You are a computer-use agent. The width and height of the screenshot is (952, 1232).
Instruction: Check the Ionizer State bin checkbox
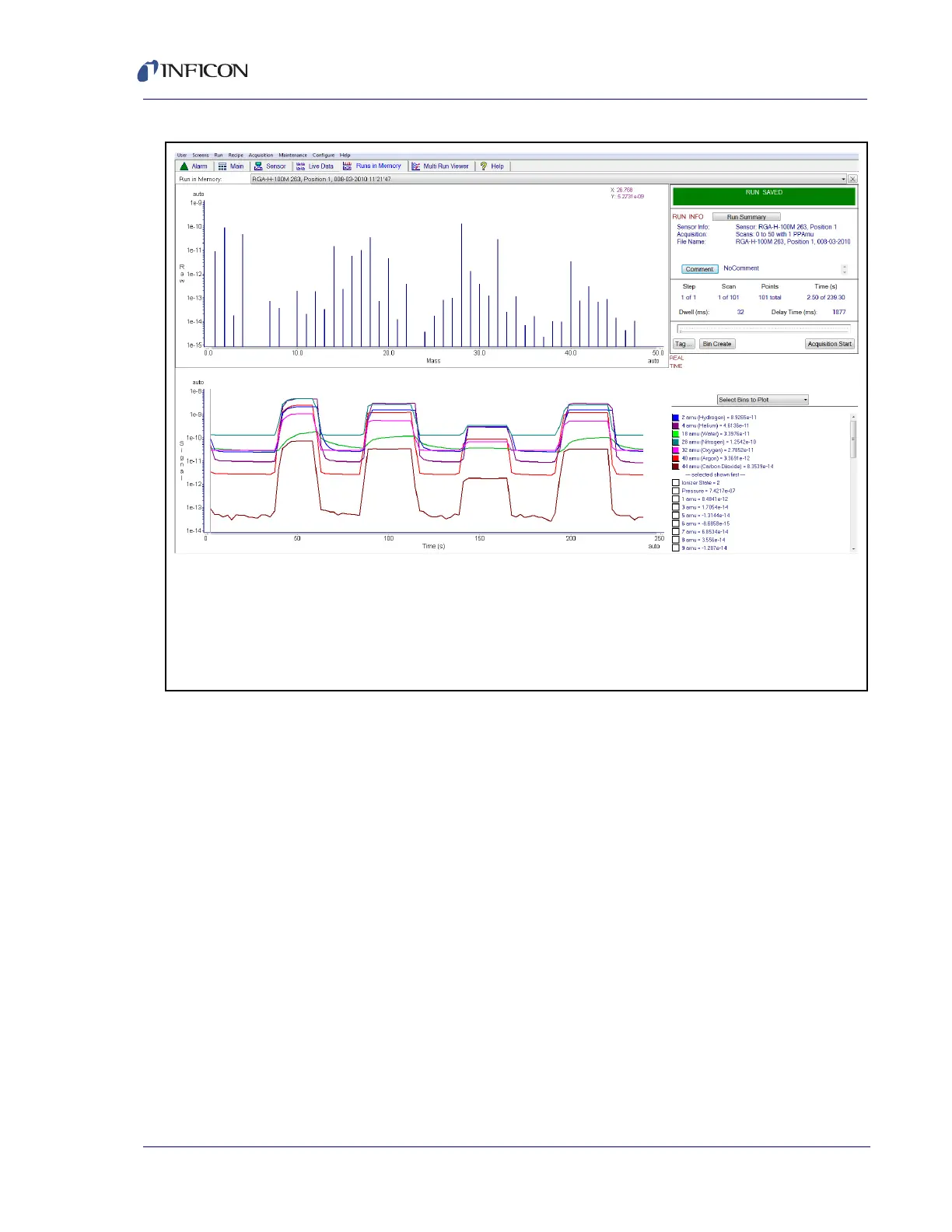click(676, 483)
